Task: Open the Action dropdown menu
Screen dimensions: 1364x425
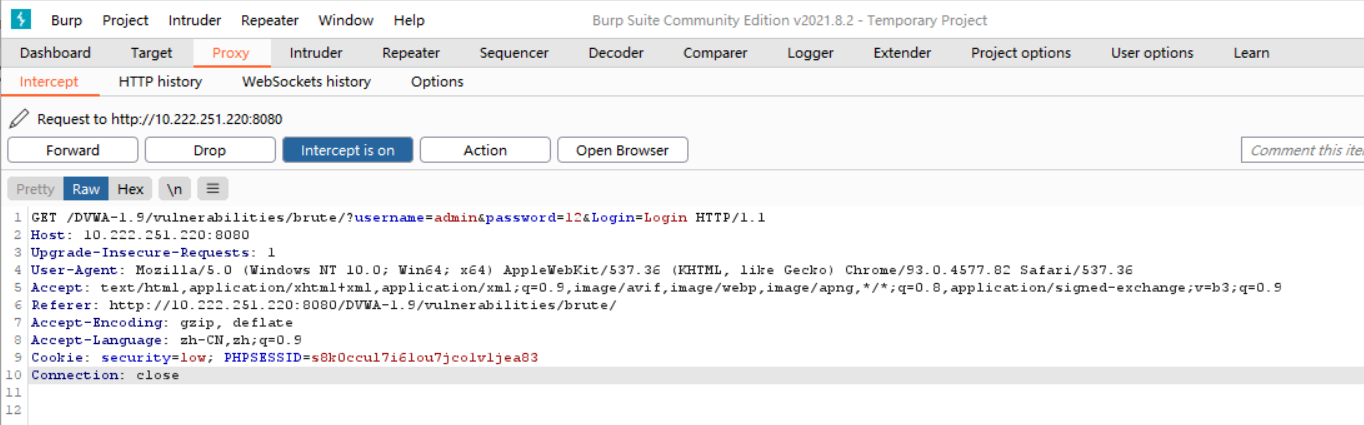Action: 485,150
